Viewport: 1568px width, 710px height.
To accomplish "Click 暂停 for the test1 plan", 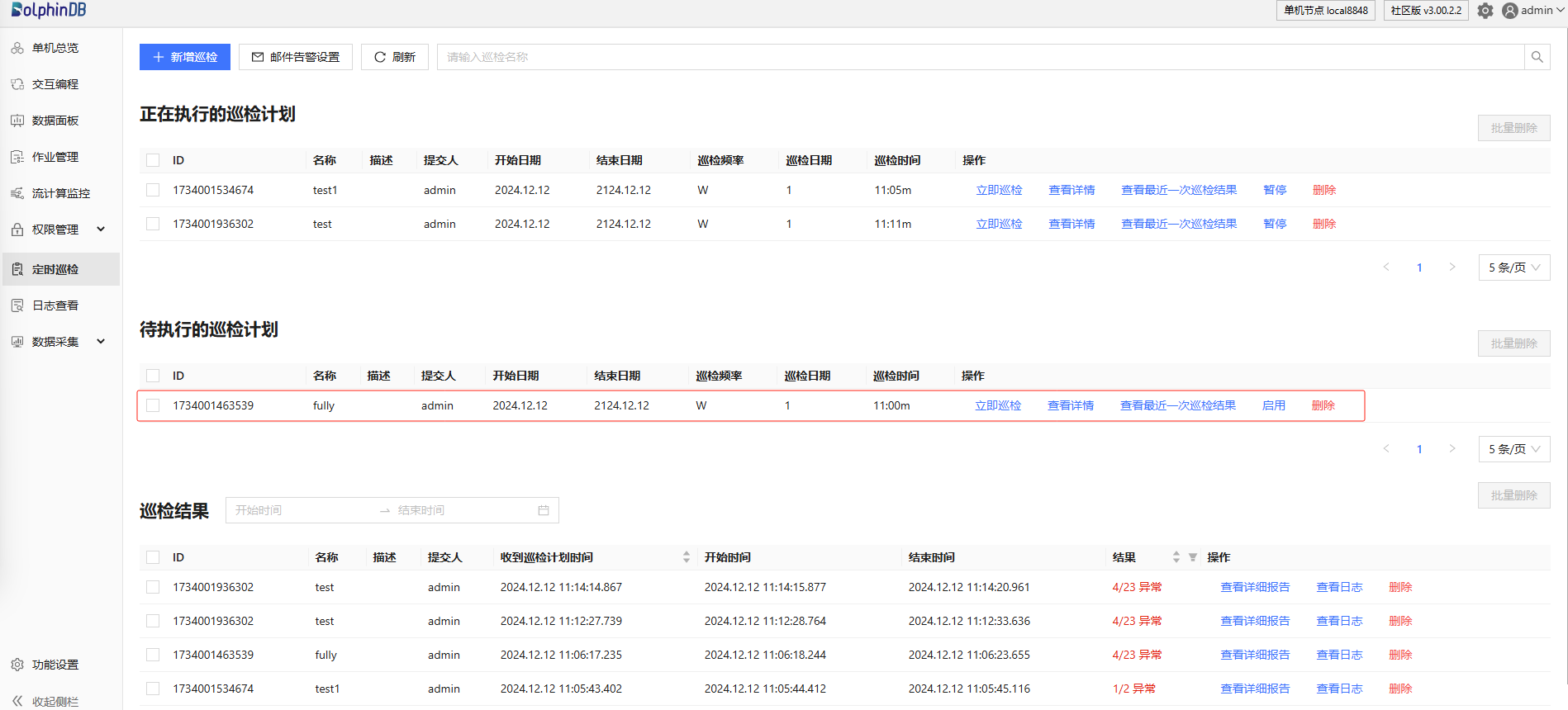I will [1275, 190].
